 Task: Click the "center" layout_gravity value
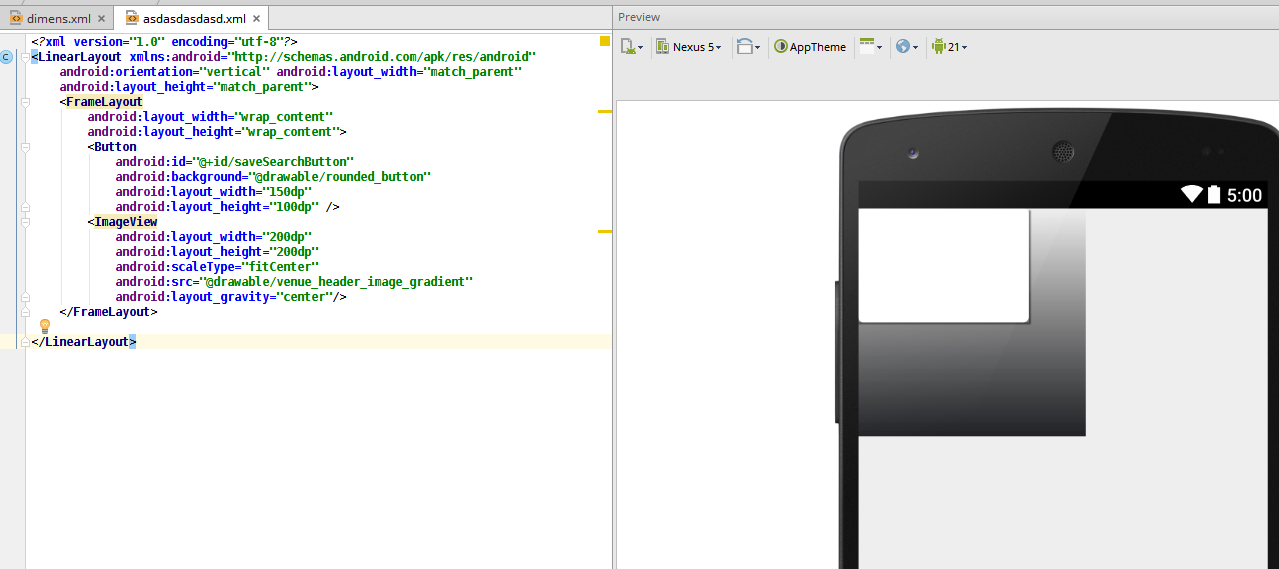point(303,297)
